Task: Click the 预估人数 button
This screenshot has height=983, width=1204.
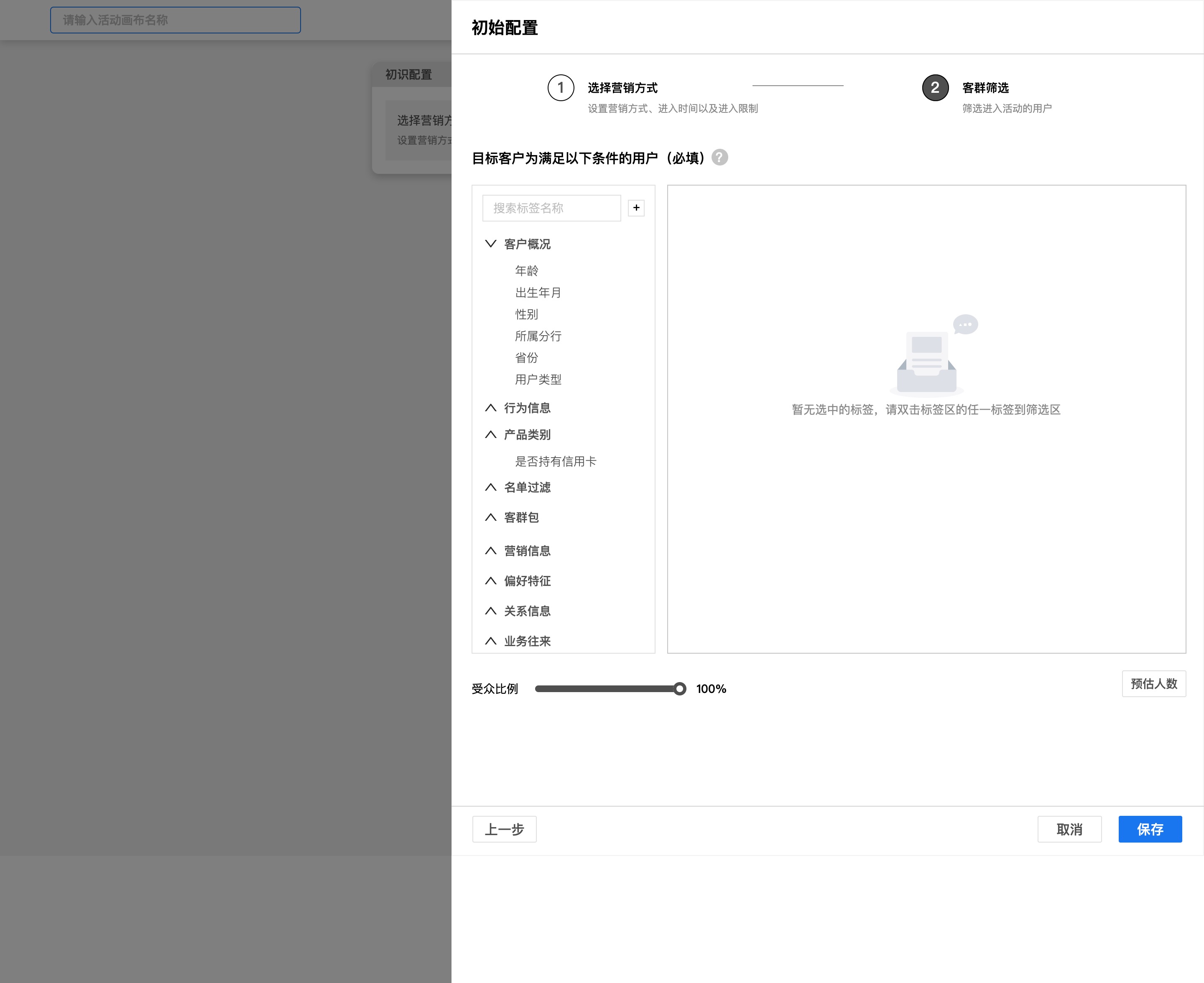Action: click(1153, 683)
